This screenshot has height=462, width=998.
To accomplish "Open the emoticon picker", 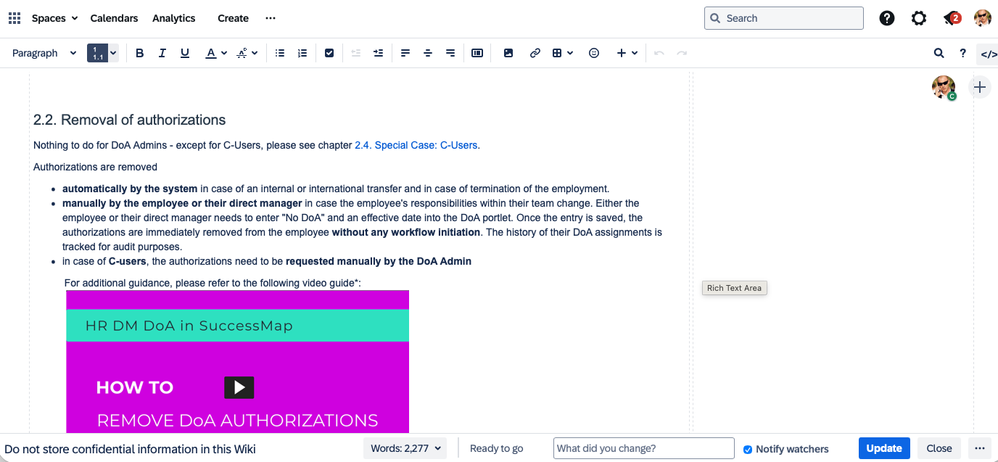I will pos(594,53).
